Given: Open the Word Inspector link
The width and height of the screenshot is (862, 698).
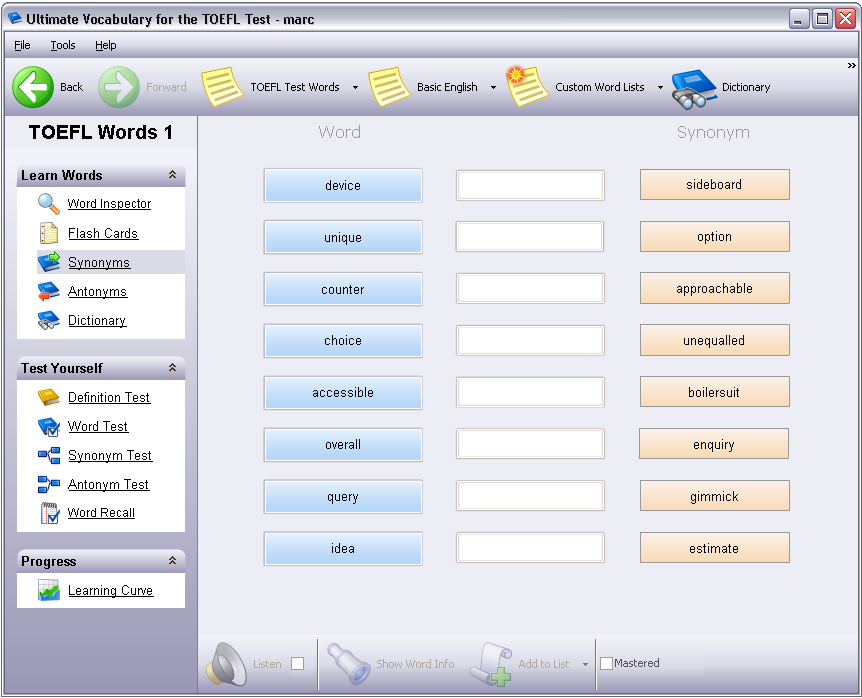Looking at the screenshot, I should click(109, 204).
